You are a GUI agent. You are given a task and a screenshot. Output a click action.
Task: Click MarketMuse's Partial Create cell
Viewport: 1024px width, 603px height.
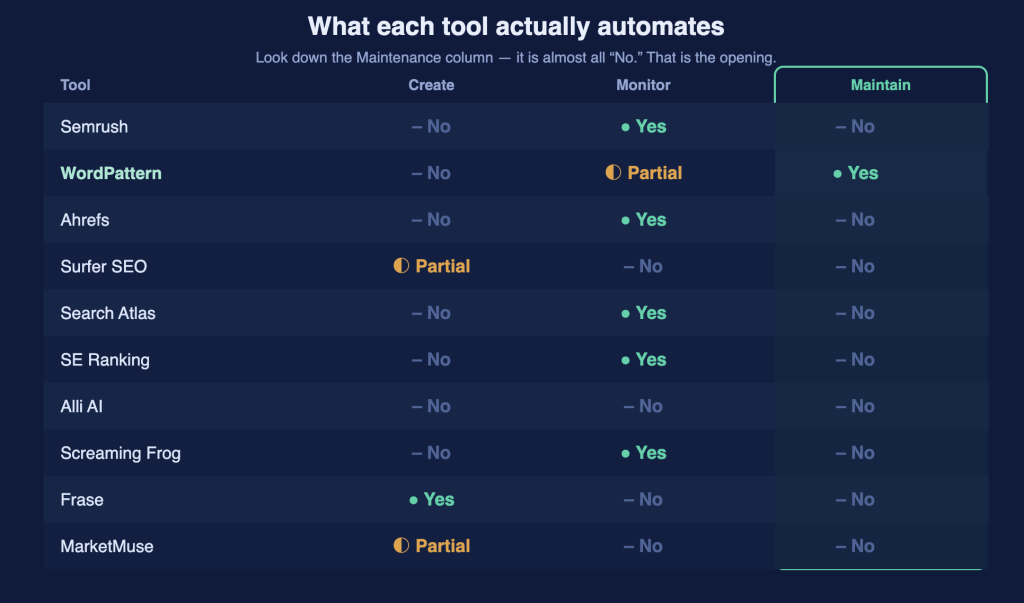[x=431, y=546]
